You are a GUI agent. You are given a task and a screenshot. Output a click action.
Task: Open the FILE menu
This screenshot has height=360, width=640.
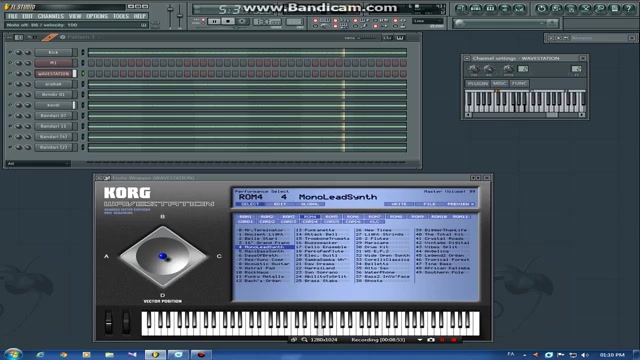[13, 16]
